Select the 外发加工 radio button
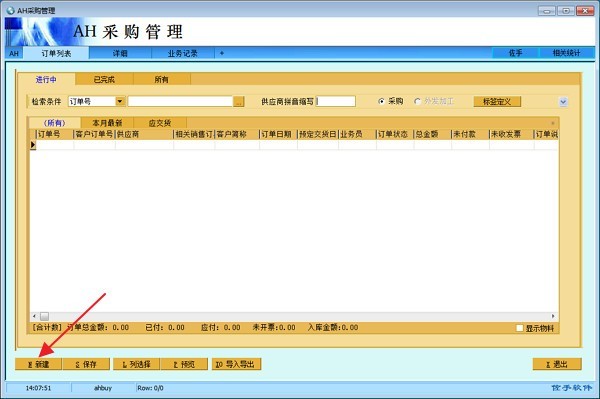 417,101
